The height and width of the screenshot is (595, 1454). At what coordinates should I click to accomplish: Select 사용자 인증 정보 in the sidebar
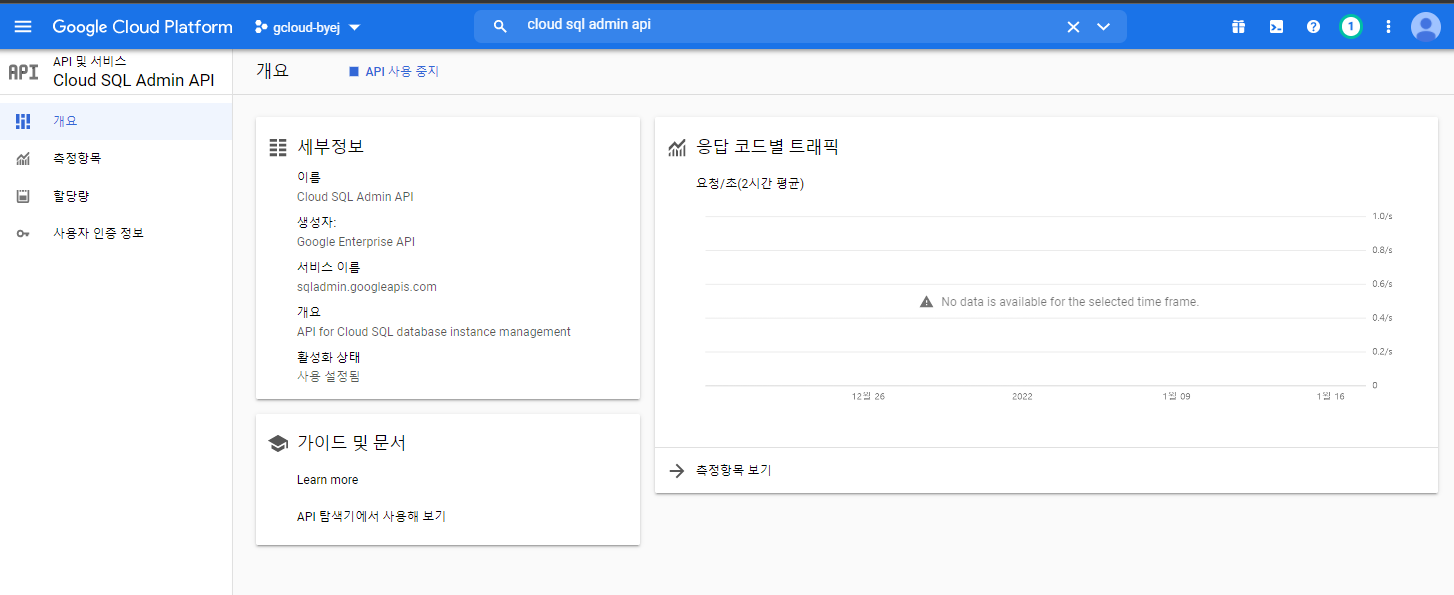click(116, 233)
